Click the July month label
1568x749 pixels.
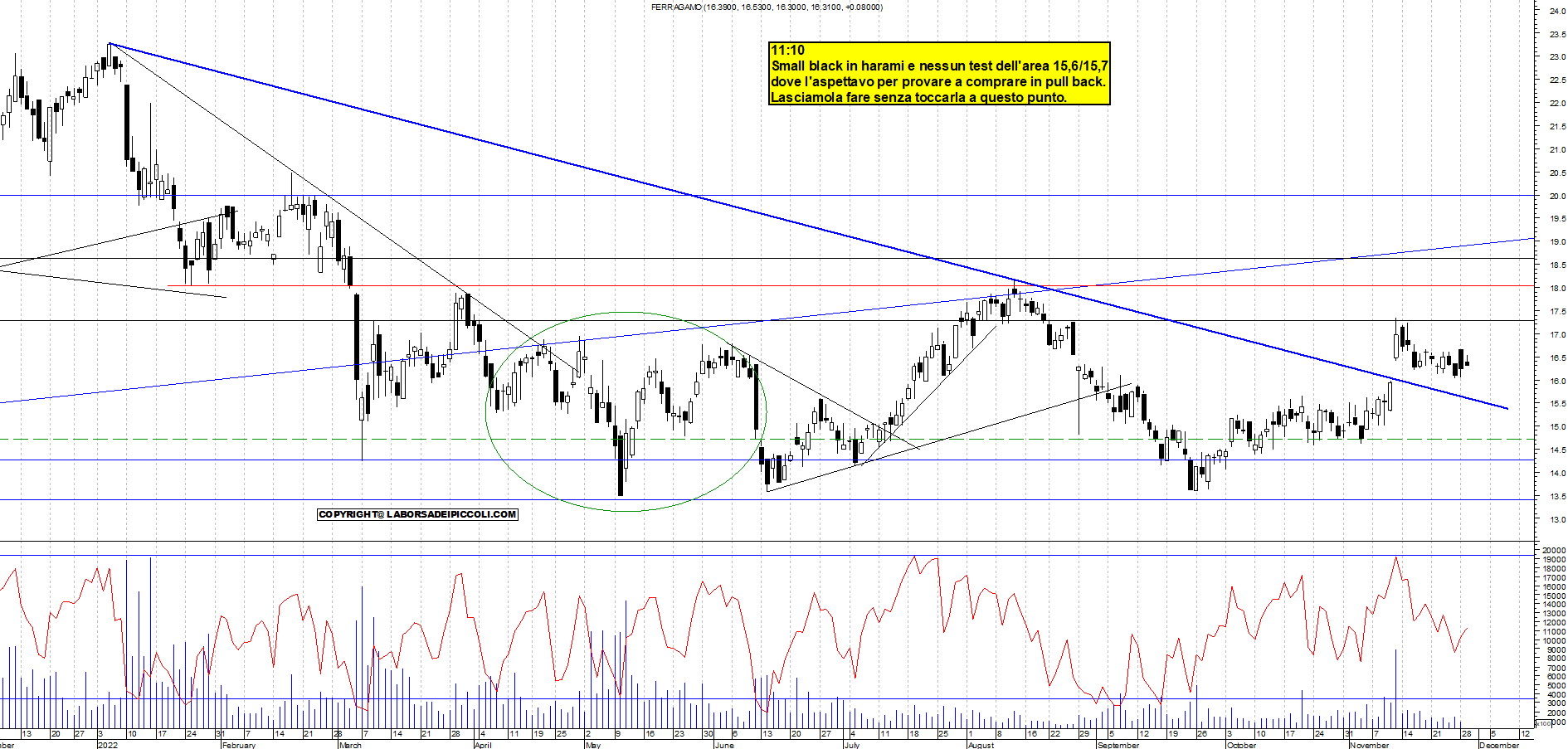click(852, 745)
